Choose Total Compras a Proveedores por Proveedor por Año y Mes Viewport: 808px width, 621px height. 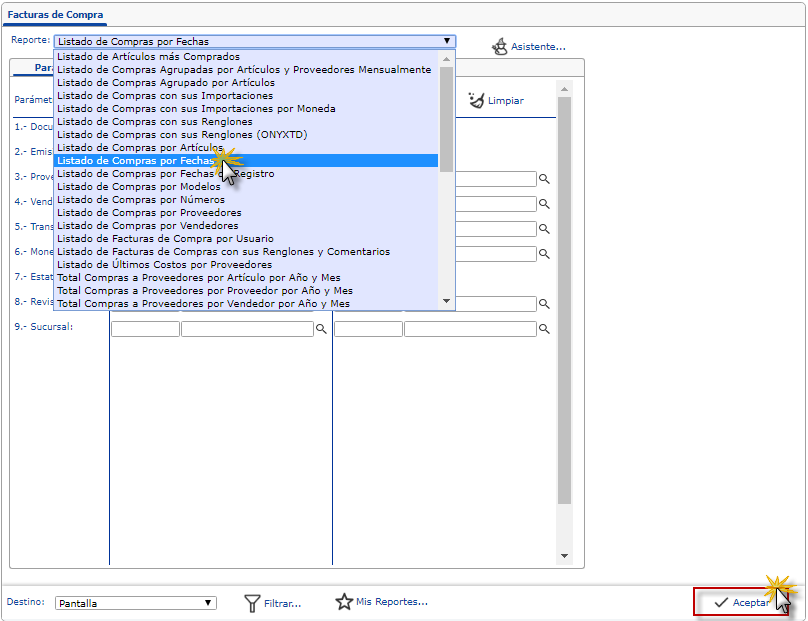[246, 291]
